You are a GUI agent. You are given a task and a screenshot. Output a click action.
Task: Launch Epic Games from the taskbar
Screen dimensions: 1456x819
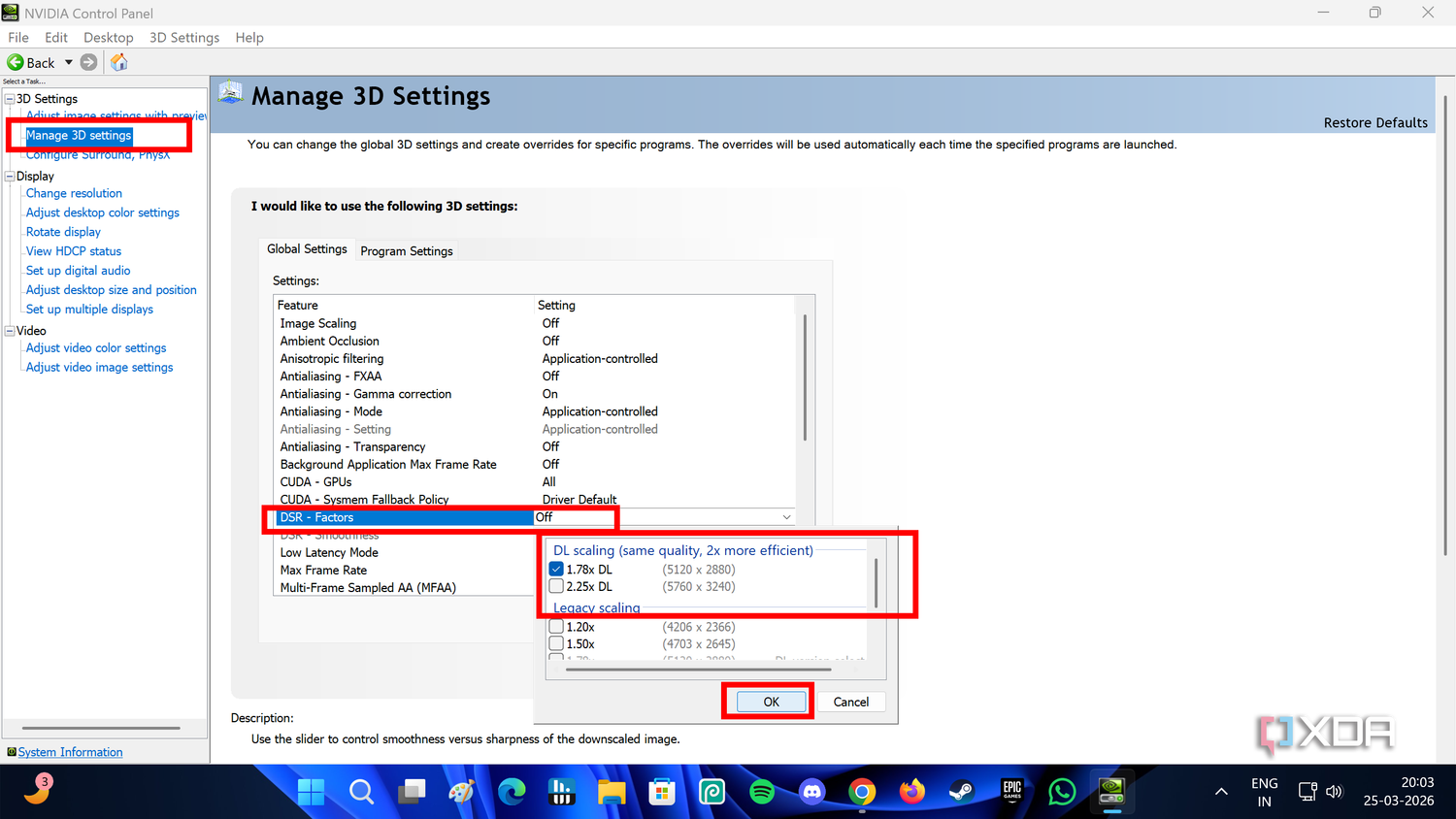tap(1012, 790)
